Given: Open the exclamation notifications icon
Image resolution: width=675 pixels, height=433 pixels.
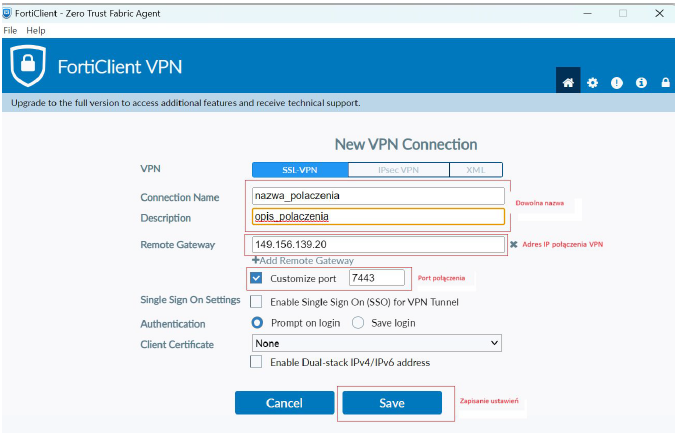Looking at the screenshot, I should (617, 83).
